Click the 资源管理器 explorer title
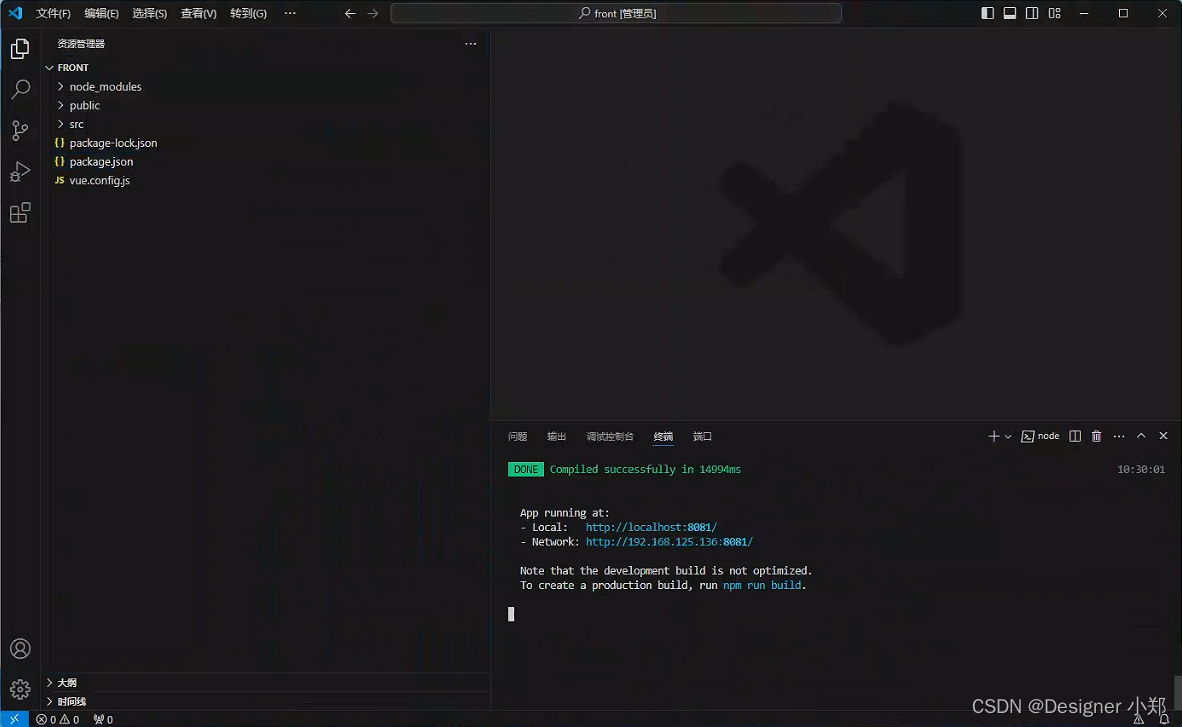Image resolution: width=1182 pixels, height=727 pixels. tap(81, 44)
